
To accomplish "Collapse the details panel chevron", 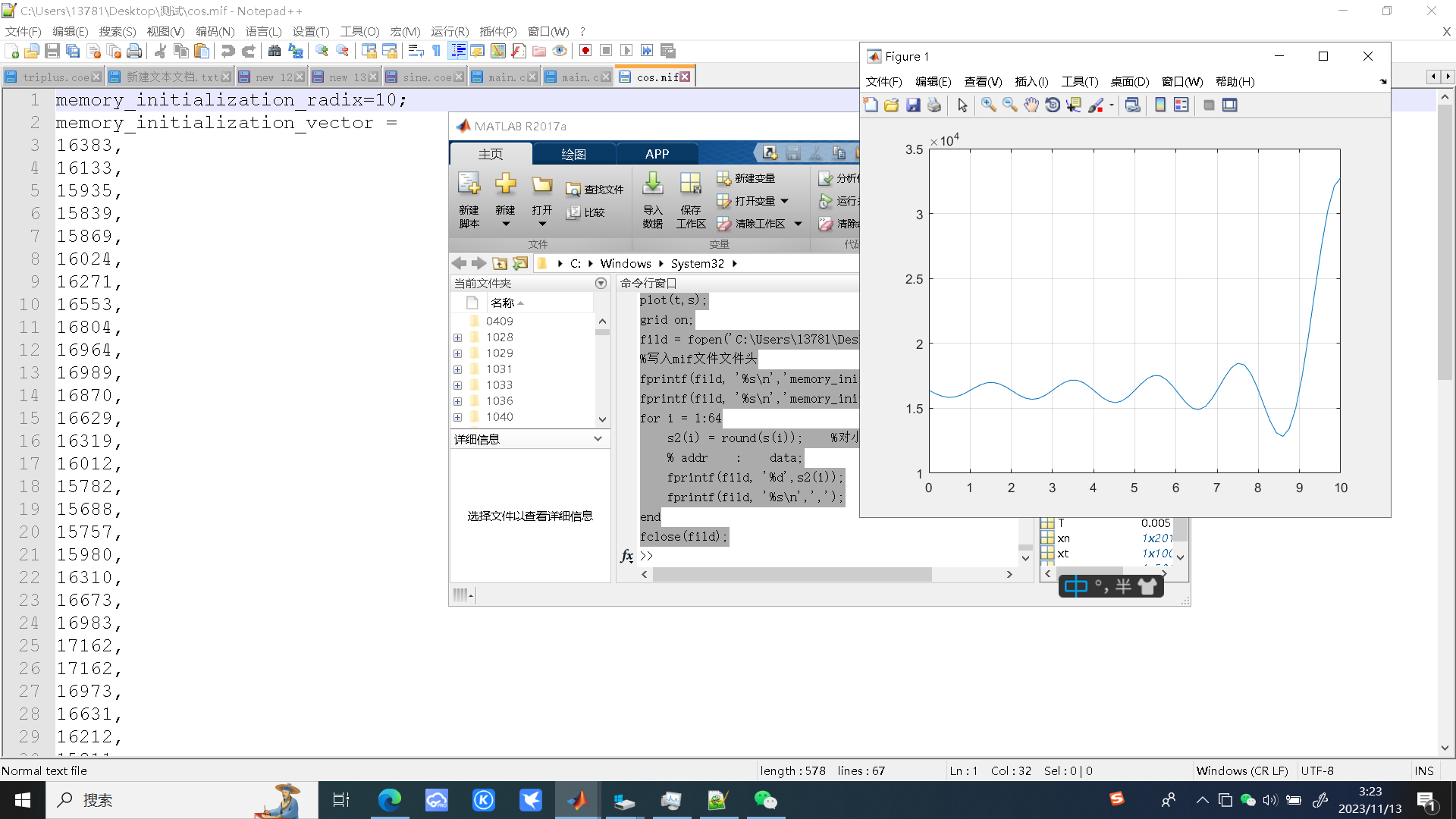I will [x=598, y=439].
